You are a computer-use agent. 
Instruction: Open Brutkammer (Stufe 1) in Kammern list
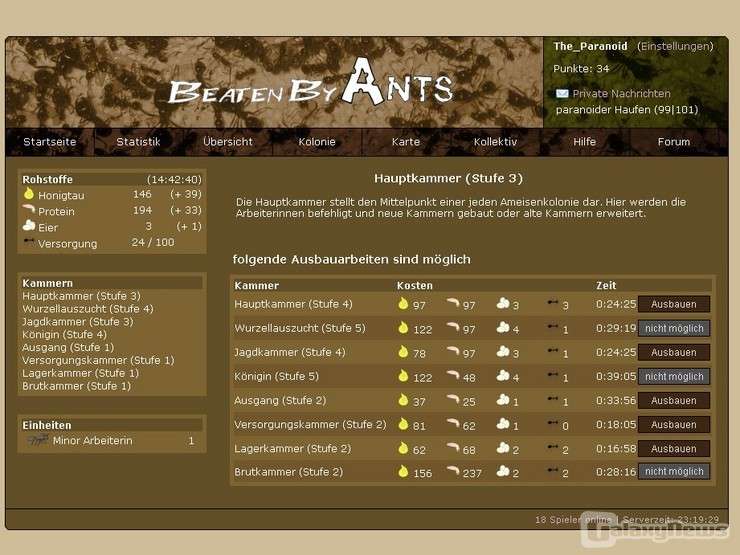(x=76, y=386)
